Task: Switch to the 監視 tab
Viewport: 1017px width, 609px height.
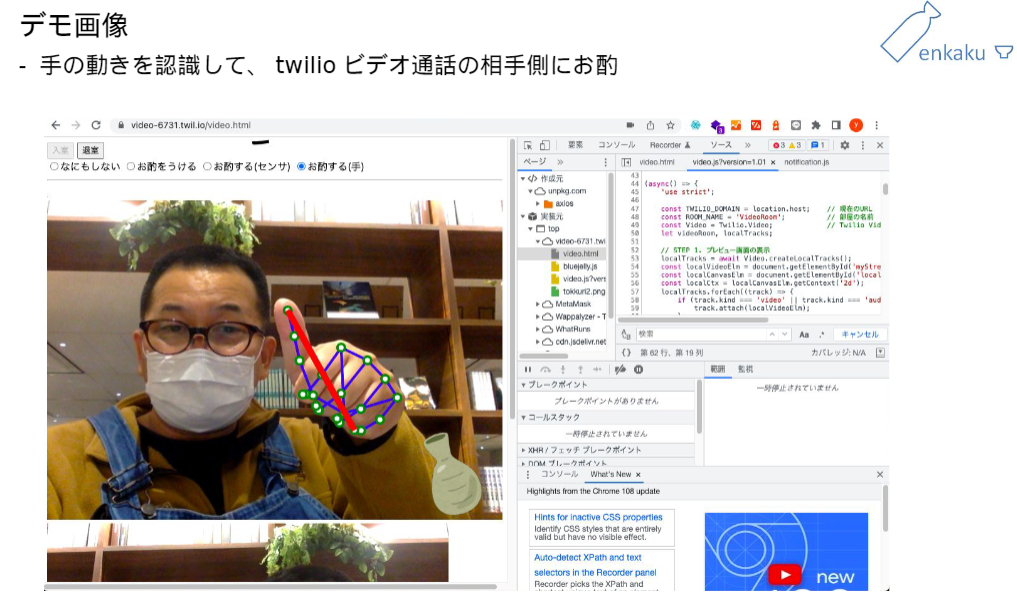Action: pyautogui.click(x=745, y=369)
